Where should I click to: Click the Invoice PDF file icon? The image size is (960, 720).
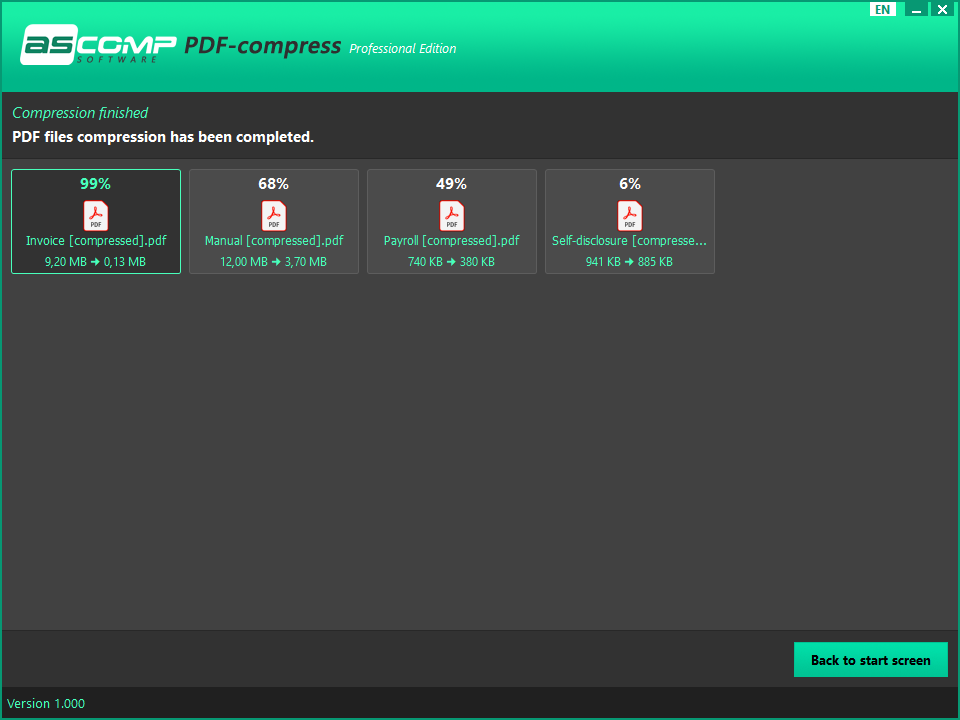(x=96, y=215)
